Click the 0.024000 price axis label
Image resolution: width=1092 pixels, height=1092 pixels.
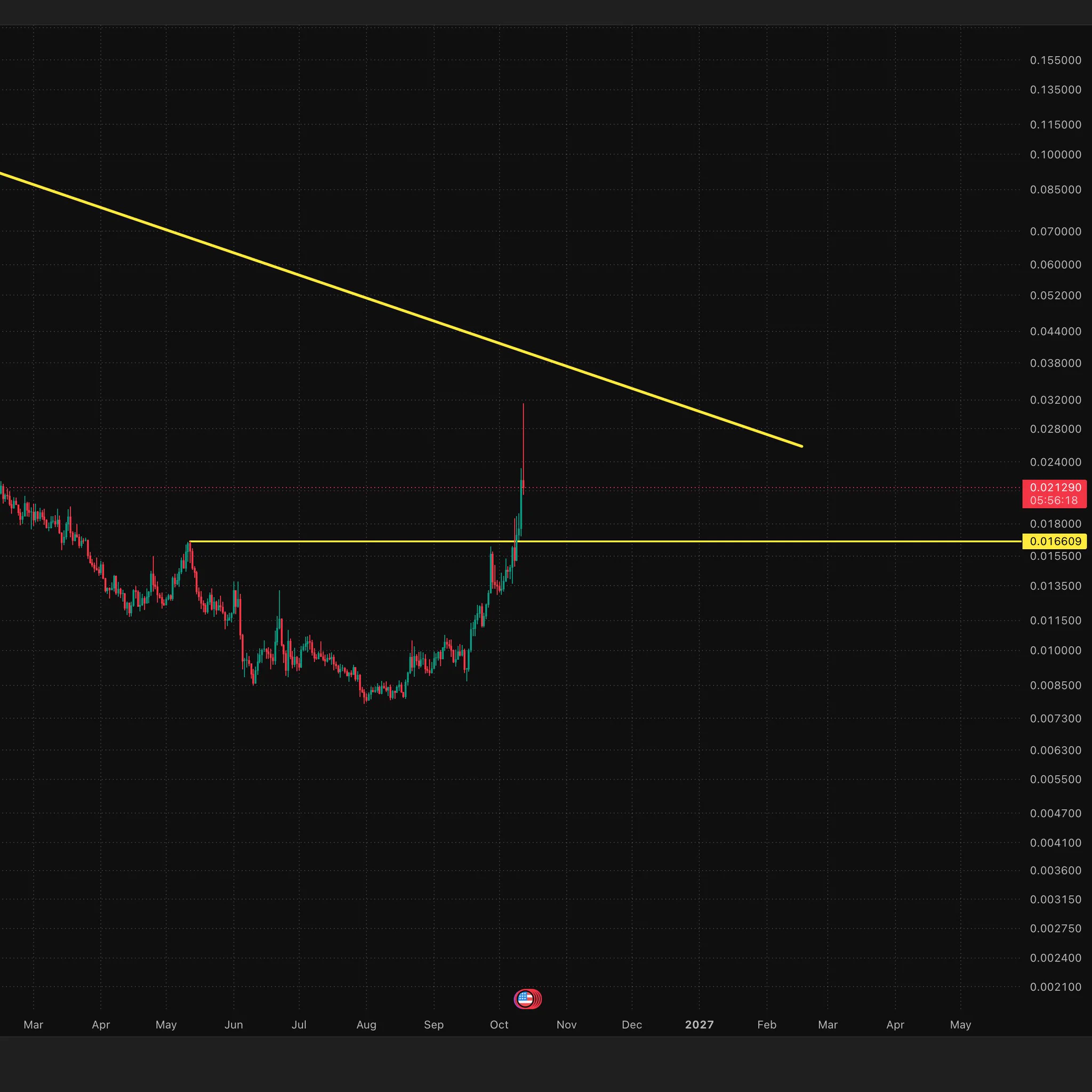(1055, 462)
